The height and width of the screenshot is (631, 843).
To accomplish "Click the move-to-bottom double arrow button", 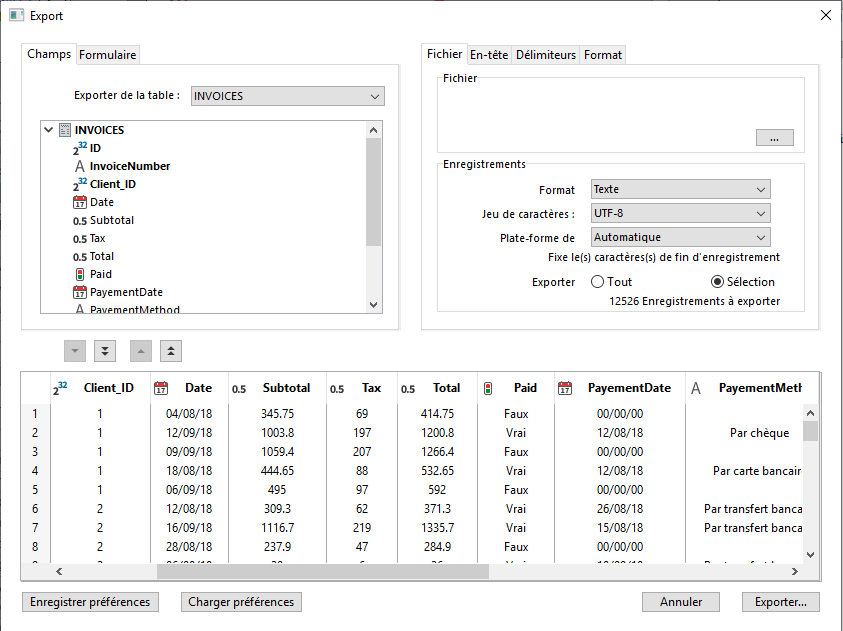I will click(x=105, y=351).
